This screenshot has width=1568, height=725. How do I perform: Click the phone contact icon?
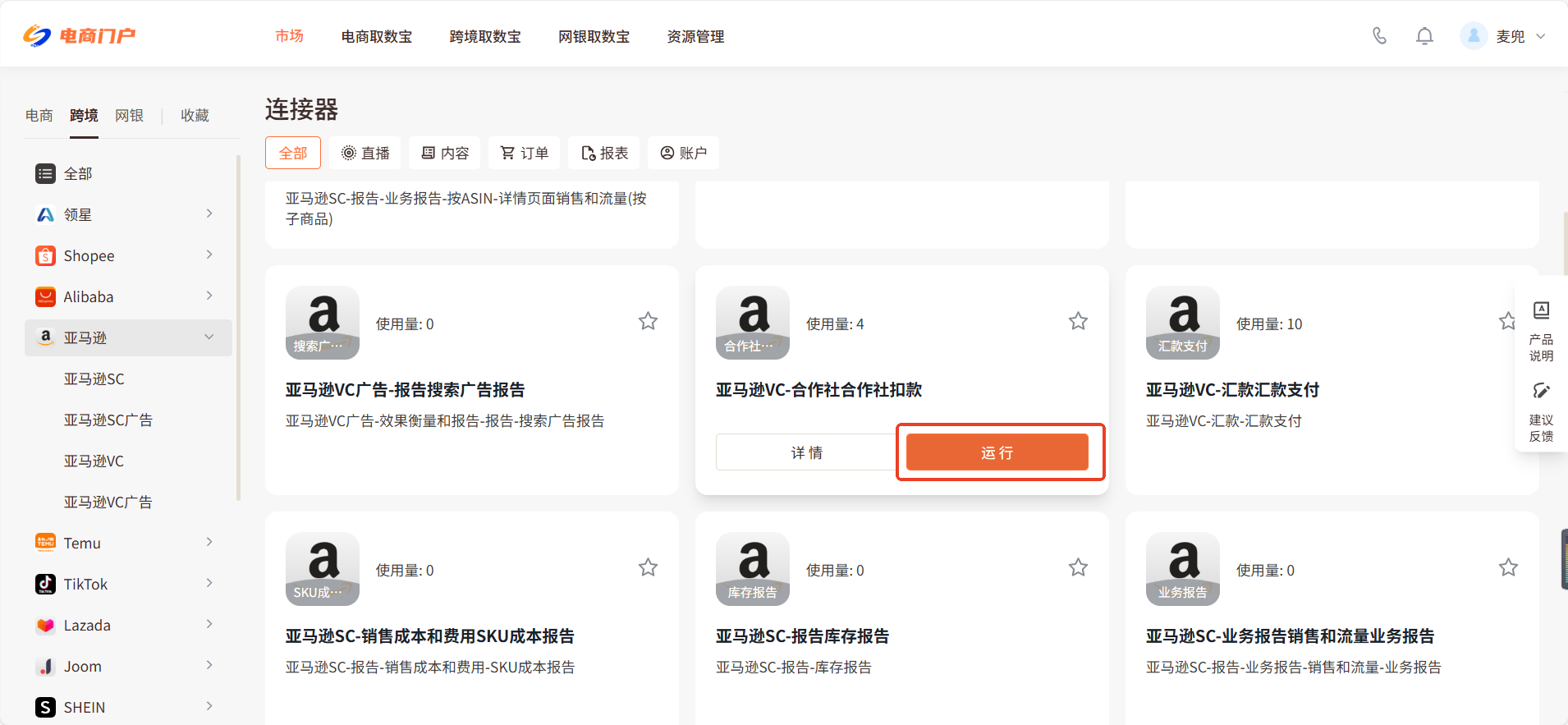tap(1379, 36)
